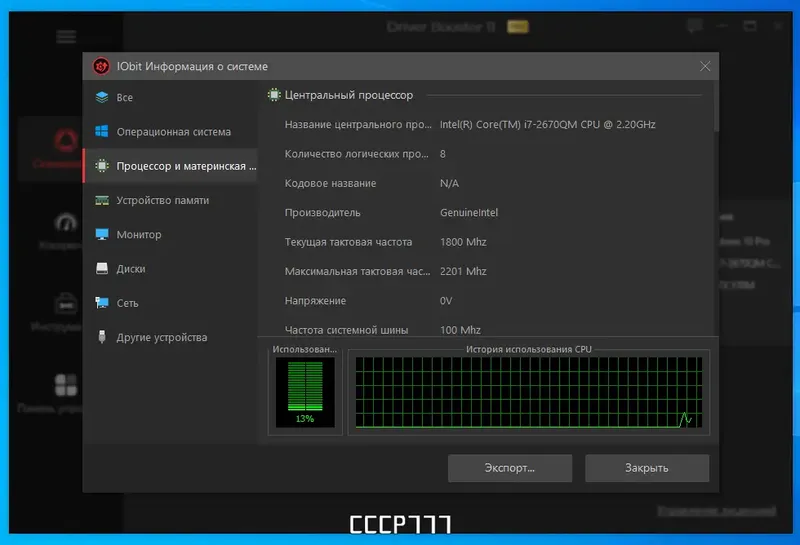
Task: Click the CPU usage history graph
Action: point(529,392)
